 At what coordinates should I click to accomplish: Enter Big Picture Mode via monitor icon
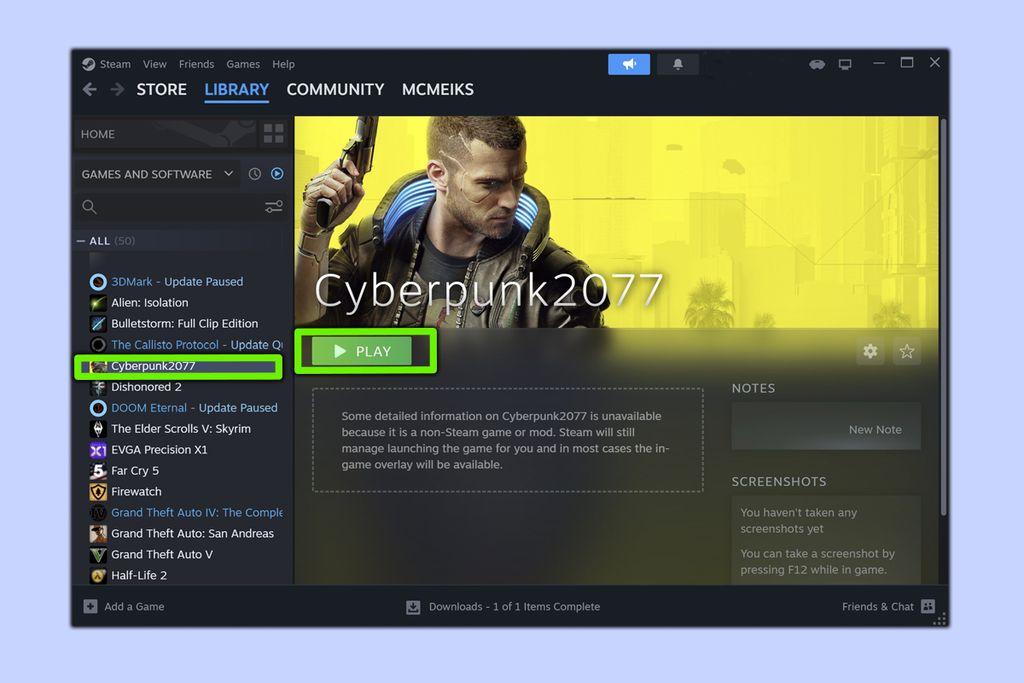tap(845, 63)
